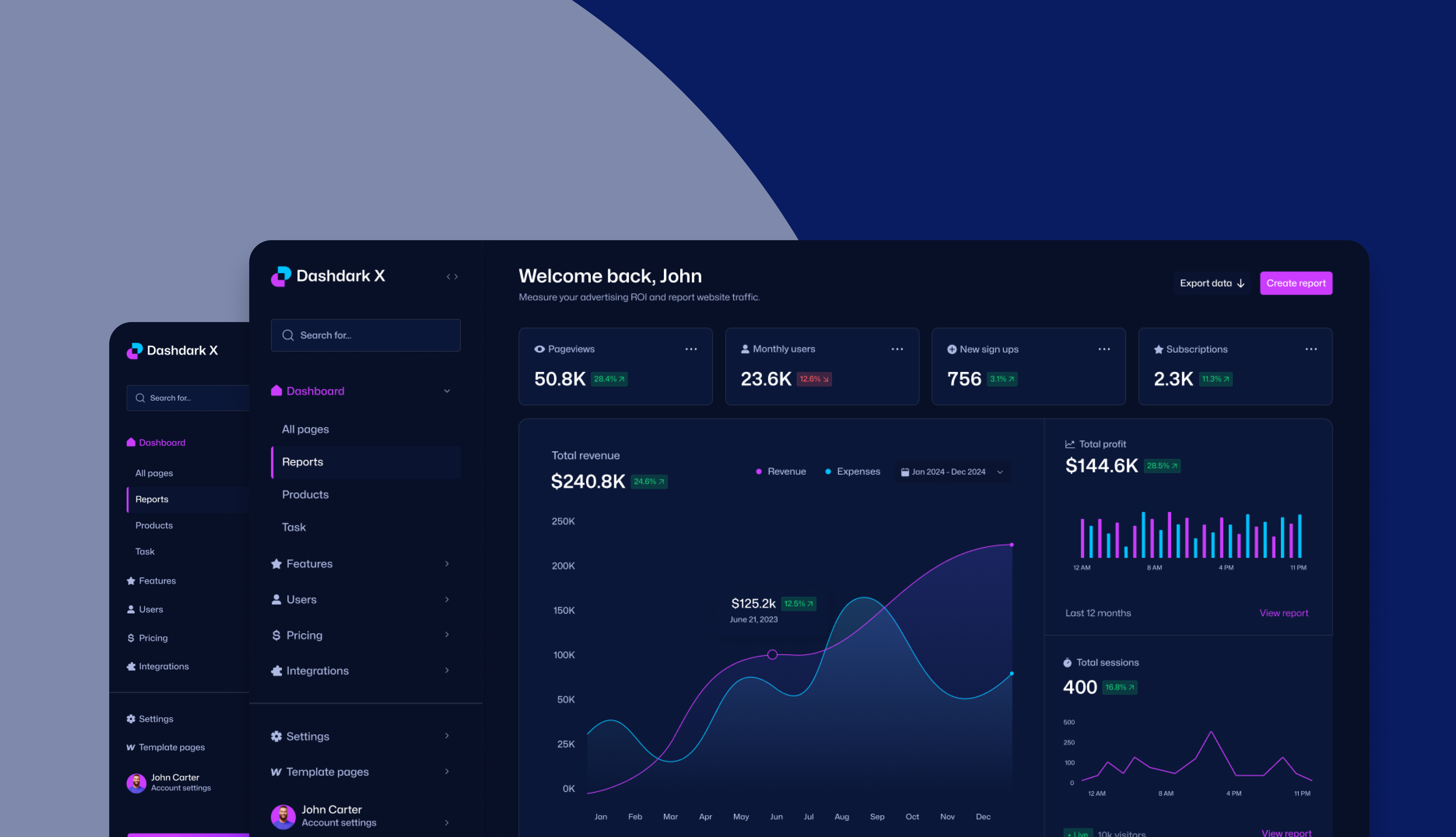Open Integrations in back window sidebar
The image size is (1456, 837).
pyautogui.click(x=158, y=667)
